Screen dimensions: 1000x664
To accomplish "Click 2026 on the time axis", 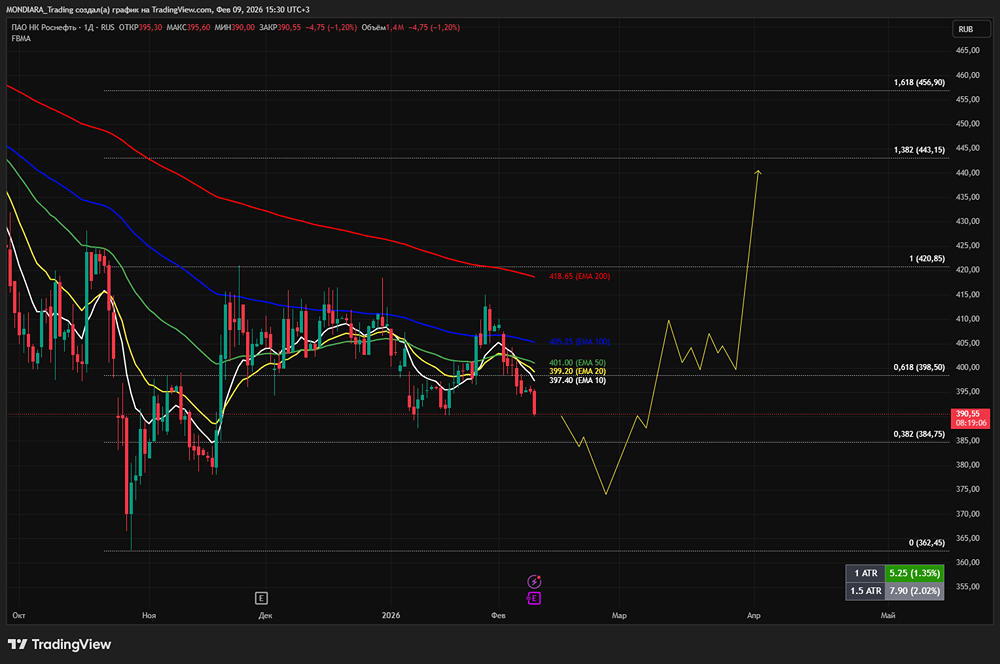I will click(x=390, y=616).
